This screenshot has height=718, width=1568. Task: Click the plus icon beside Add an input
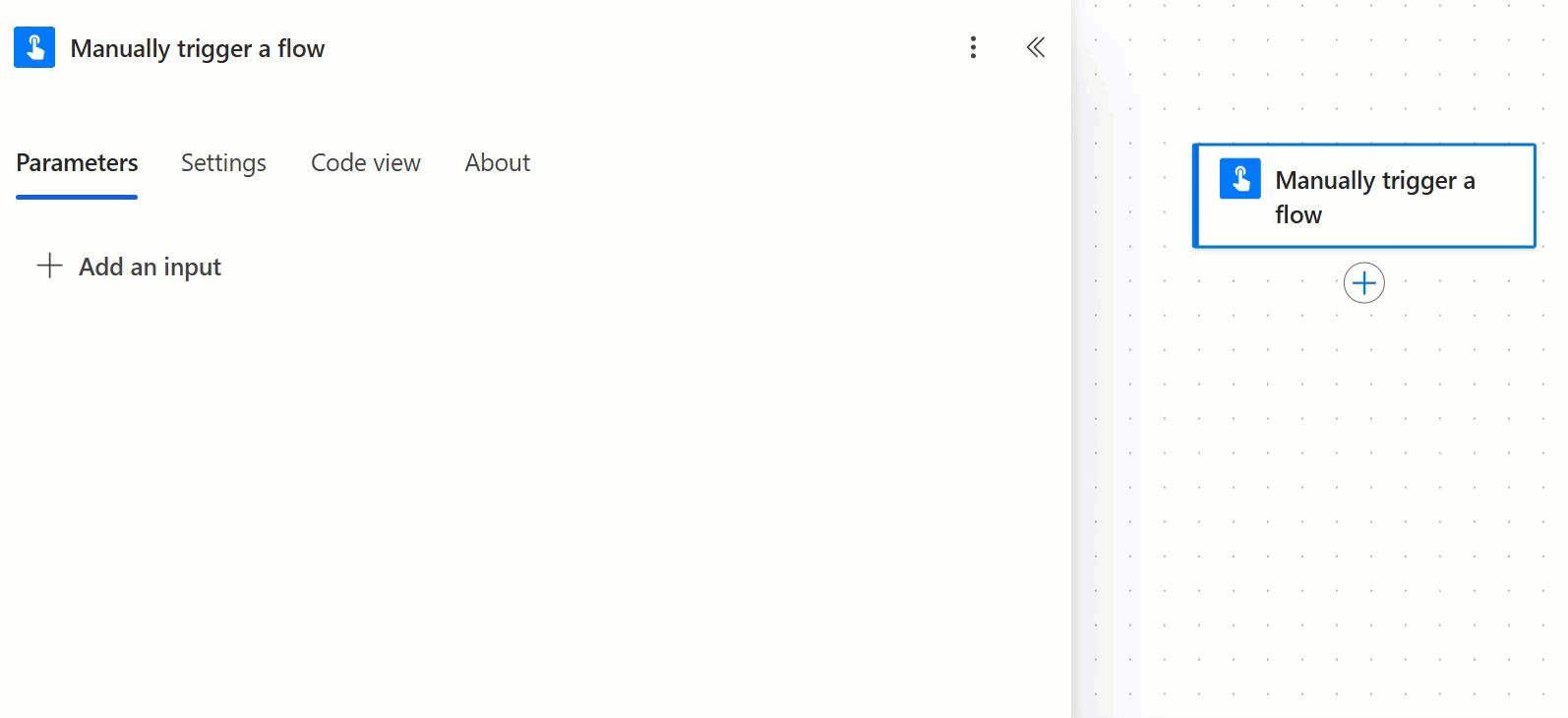click(x=49, y=266)
